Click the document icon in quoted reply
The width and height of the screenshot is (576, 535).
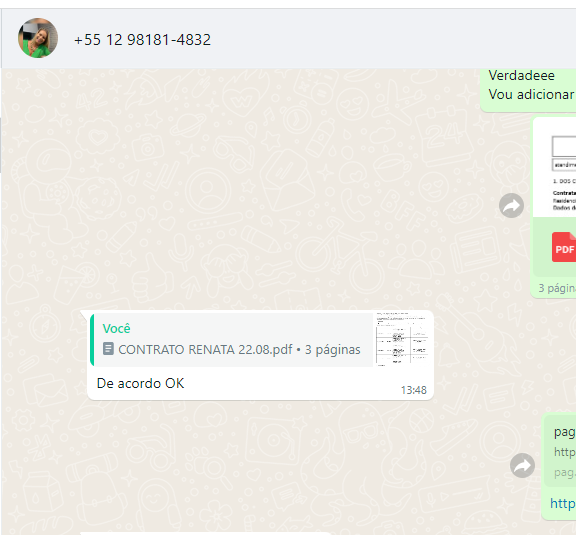click(108, 349)
